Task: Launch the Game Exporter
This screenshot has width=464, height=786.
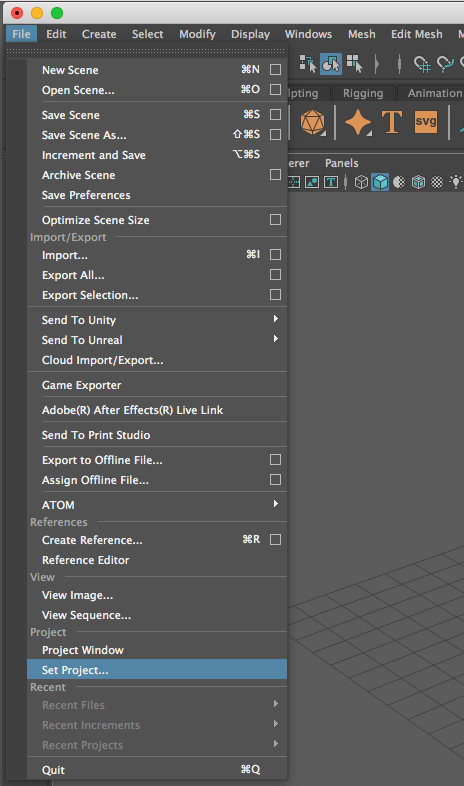Action: pos(157,385)
